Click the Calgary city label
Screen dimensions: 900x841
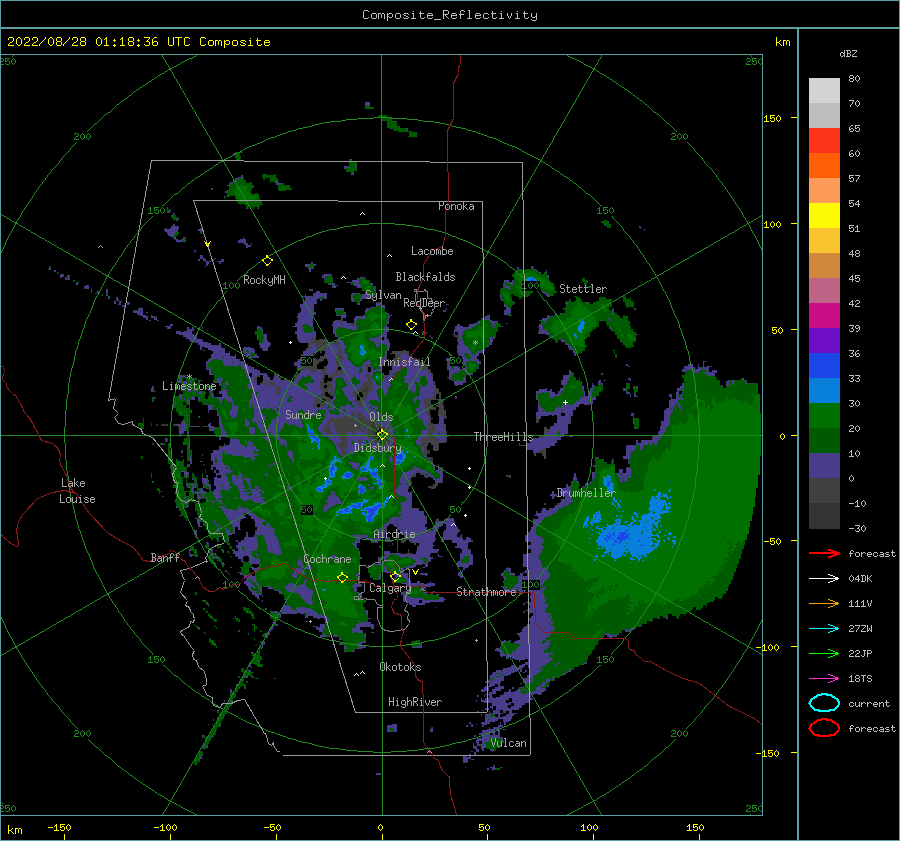pos(390,588)
